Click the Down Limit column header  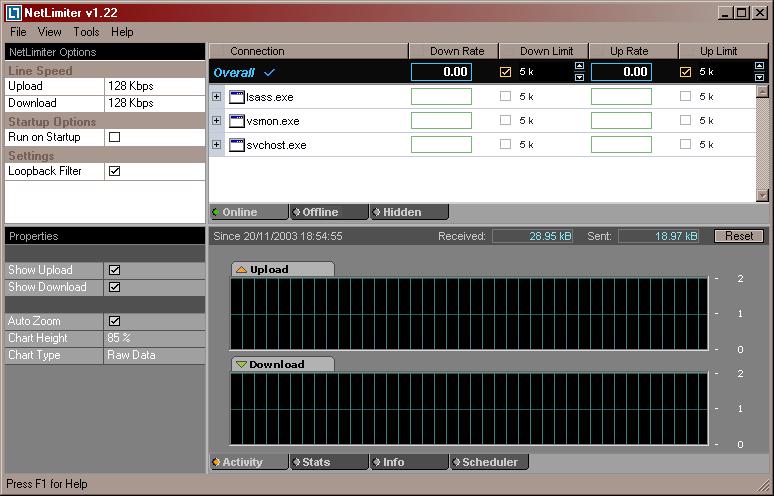[544, 51]
